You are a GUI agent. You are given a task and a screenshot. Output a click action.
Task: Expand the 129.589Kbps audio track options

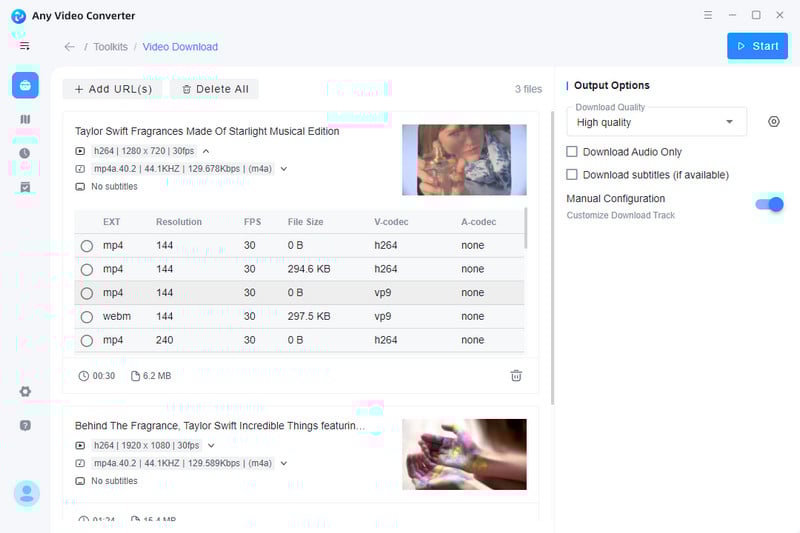(284, 464)
